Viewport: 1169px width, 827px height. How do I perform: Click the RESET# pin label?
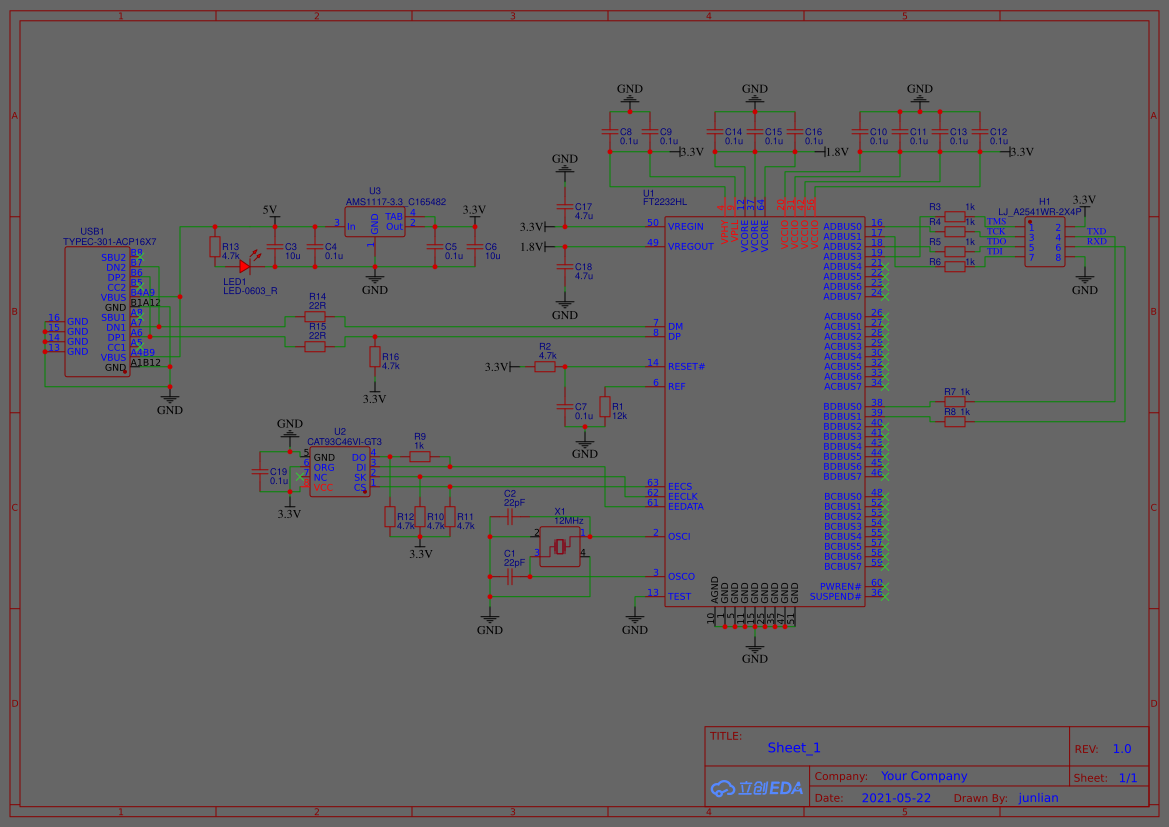click(686, 367)
